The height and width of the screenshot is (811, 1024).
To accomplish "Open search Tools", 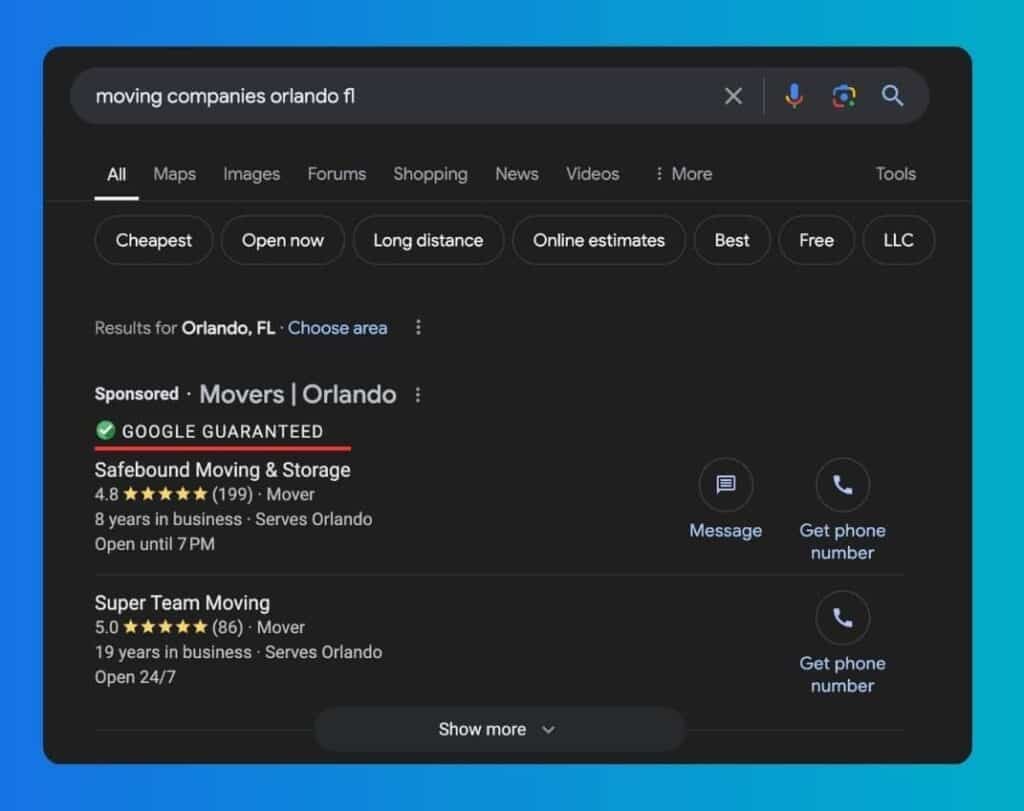I will (x=895, y=174).
